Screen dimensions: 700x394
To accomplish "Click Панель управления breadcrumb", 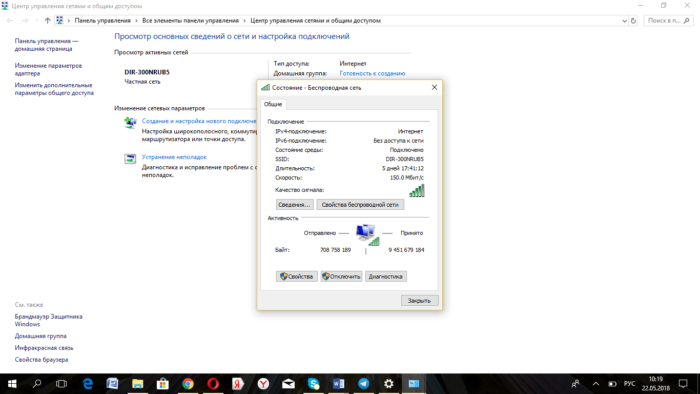I will (103, 21).
